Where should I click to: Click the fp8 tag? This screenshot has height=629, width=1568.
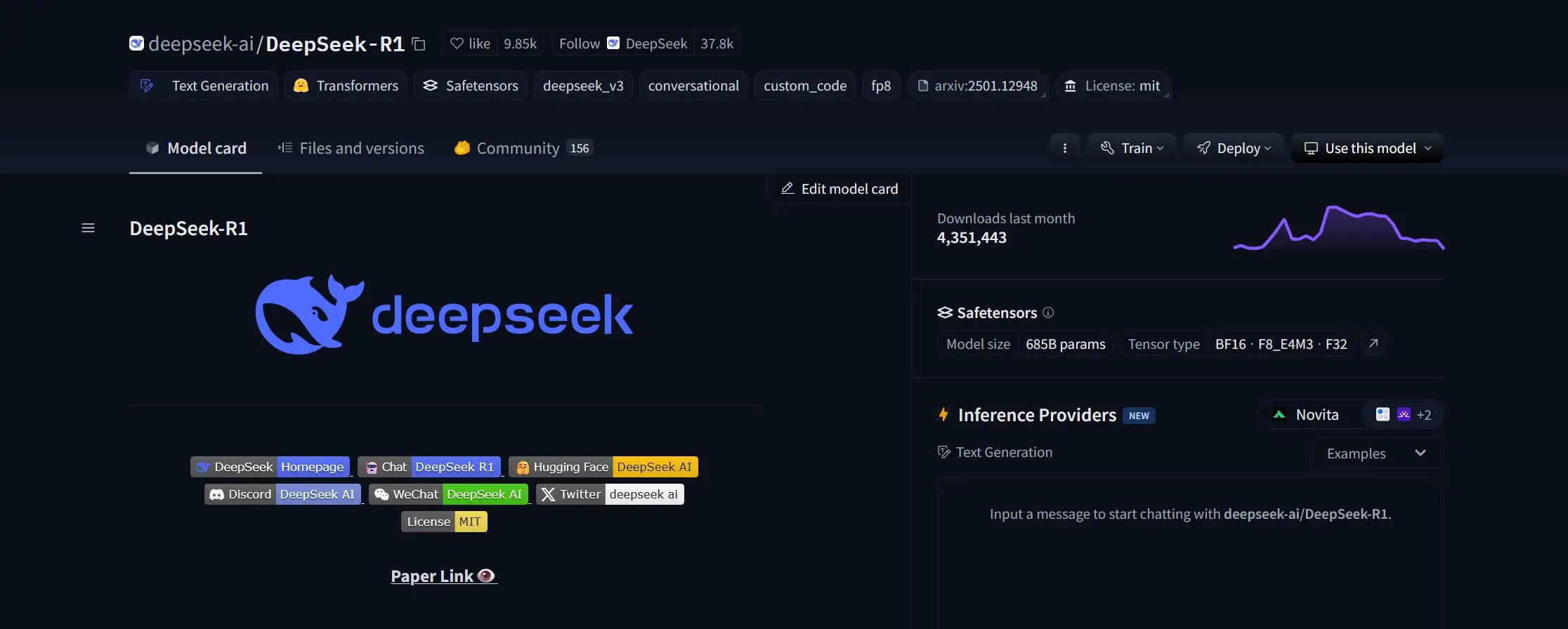point(881,86)
